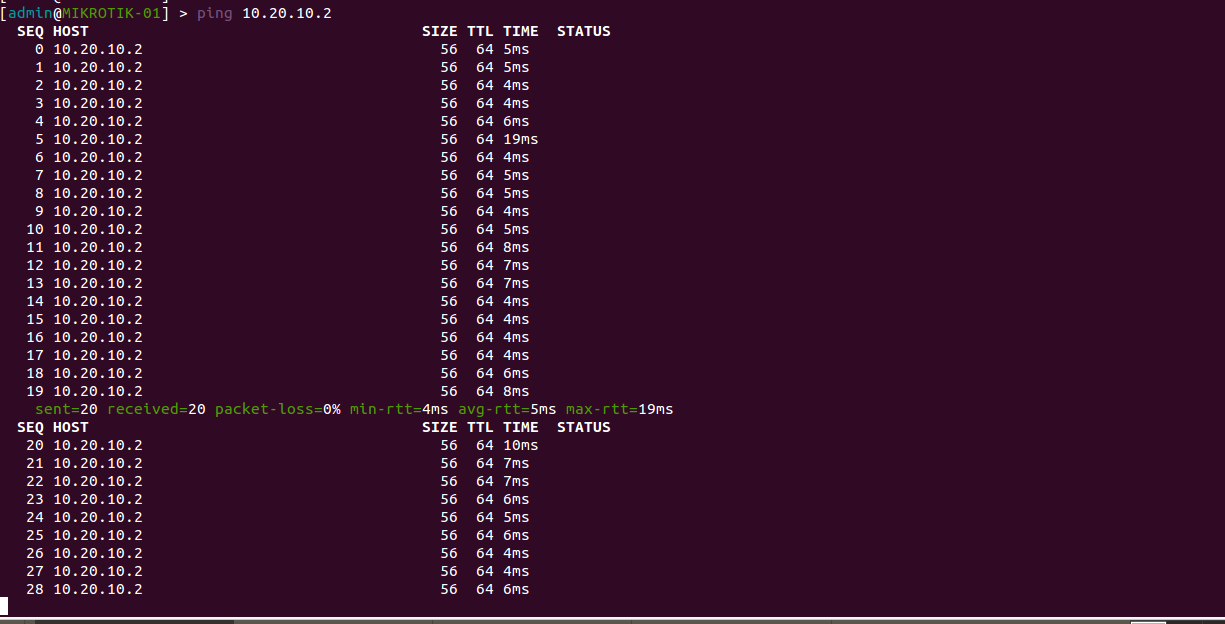This screenshot has width=1225, height=624.
Task: Click the admin username in the prompt
Action: 30,13
